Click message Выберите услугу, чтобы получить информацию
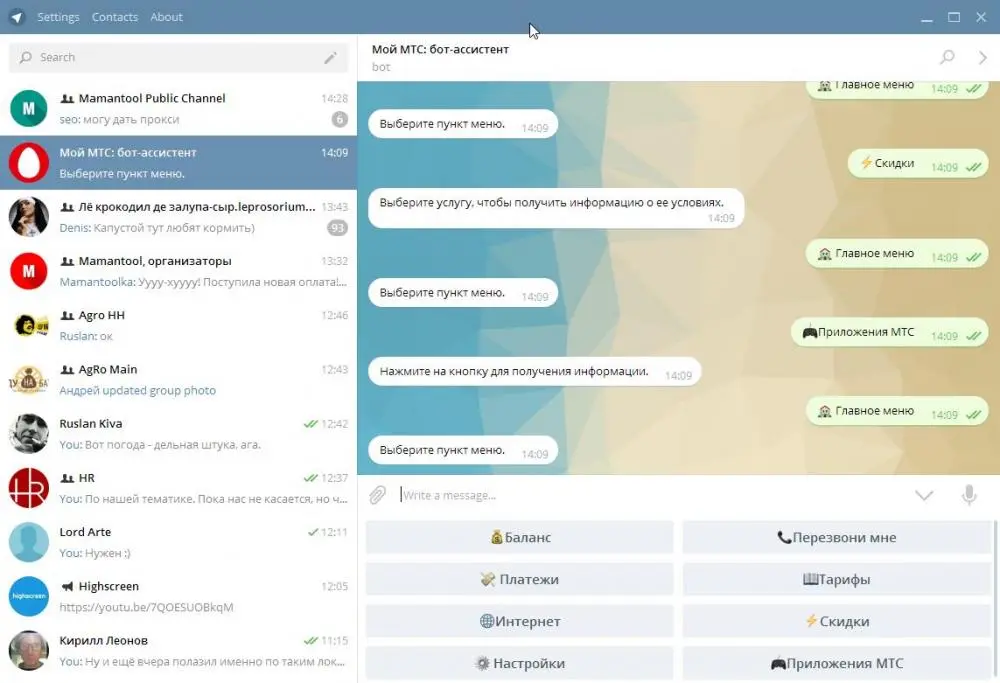This screenshot has width=1000, height=683. tap(556, 208)
